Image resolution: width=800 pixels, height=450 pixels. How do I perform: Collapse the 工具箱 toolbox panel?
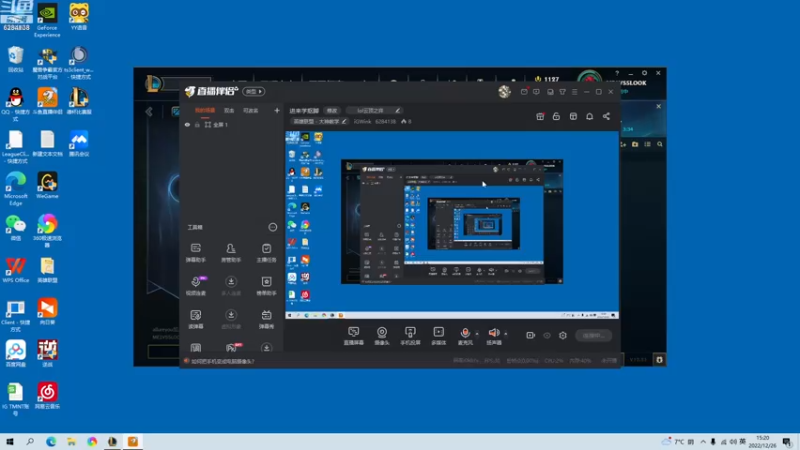272,227
